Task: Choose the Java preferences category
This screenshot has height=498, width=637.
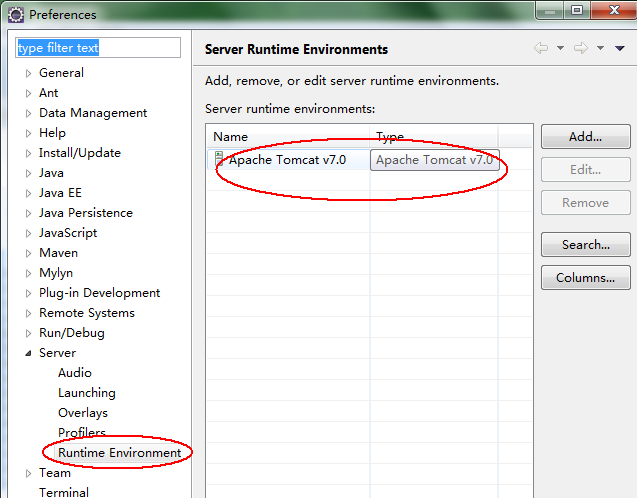Action: [51, 173]
